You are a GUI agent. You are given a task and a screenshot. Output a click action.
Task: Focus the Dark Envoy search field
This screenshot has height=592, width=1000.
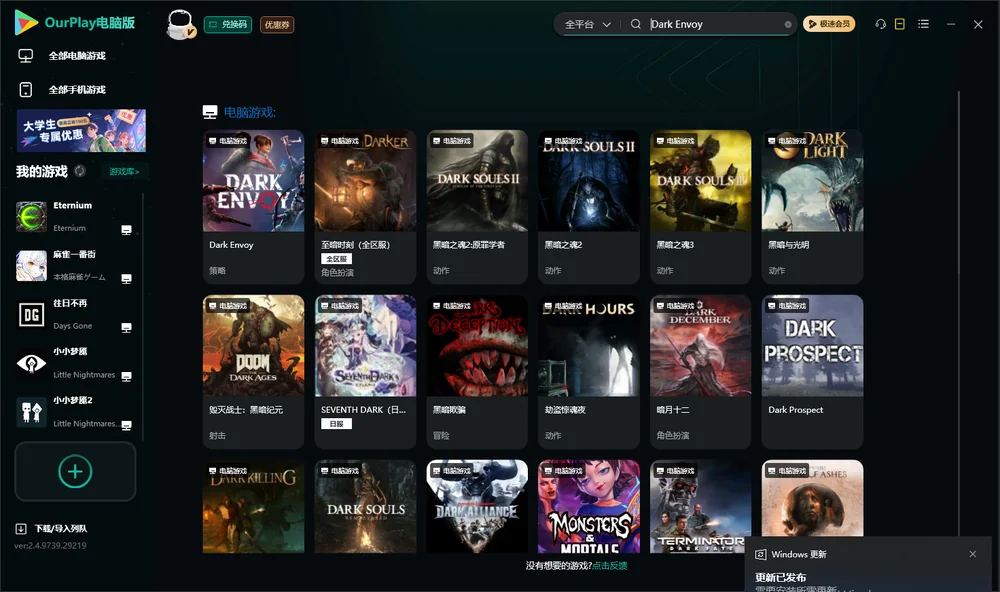point(714,24)
